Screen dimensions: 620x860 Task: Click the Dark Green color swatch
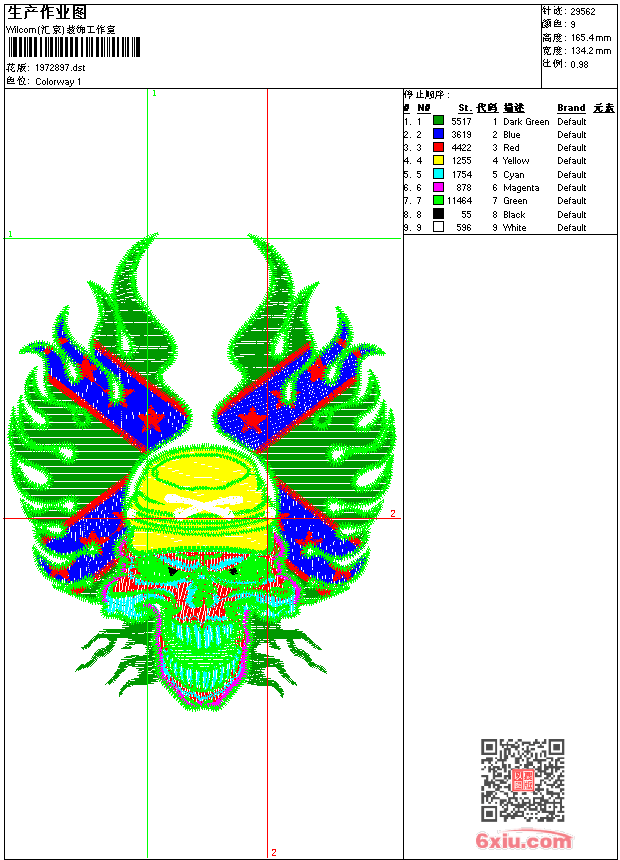(x=438, y=120)
